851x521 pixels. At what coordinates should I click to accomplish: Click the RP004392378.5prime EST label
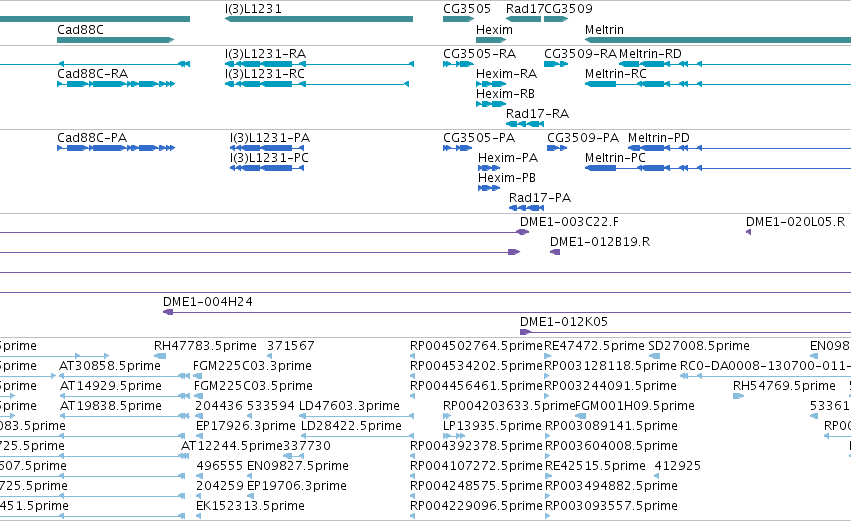pos(476,446)
